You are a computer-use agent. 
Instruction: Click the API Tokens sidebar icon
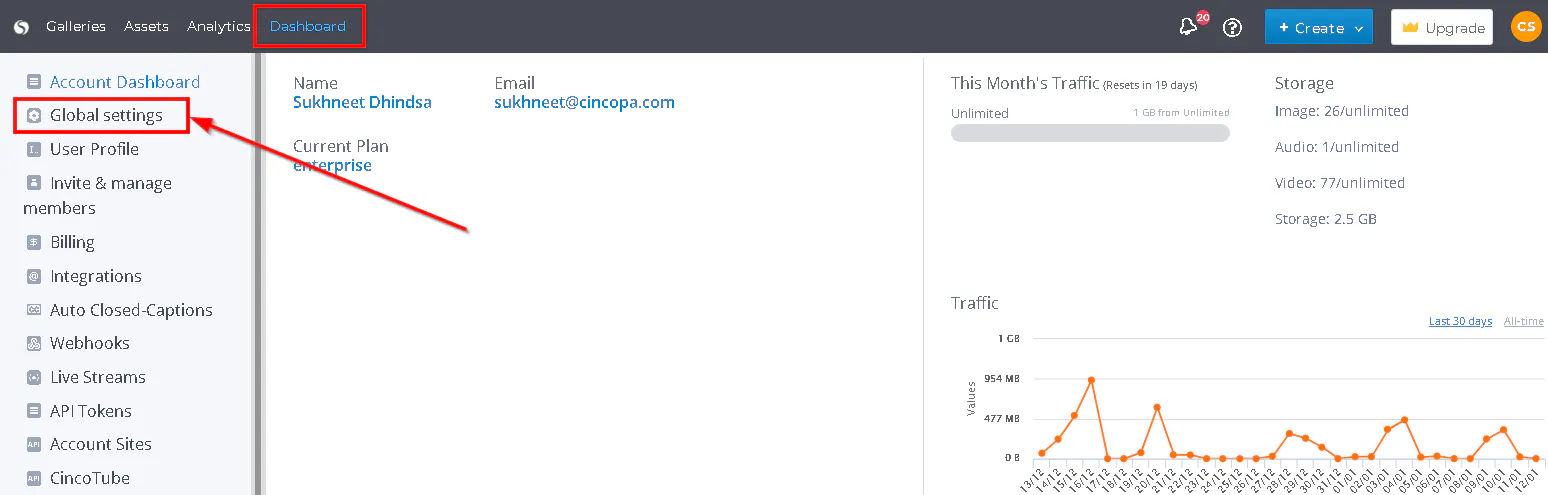pos(34,411)
